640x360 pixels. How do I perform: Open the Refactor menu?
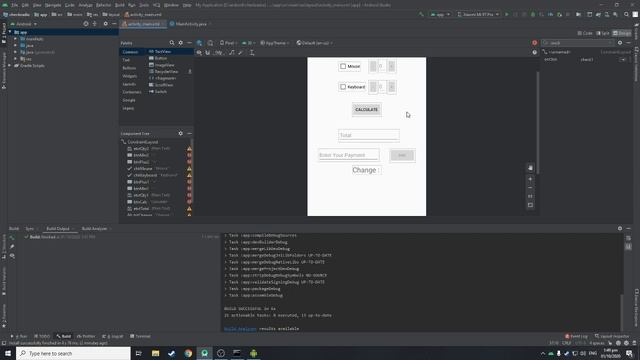(104, 5)
